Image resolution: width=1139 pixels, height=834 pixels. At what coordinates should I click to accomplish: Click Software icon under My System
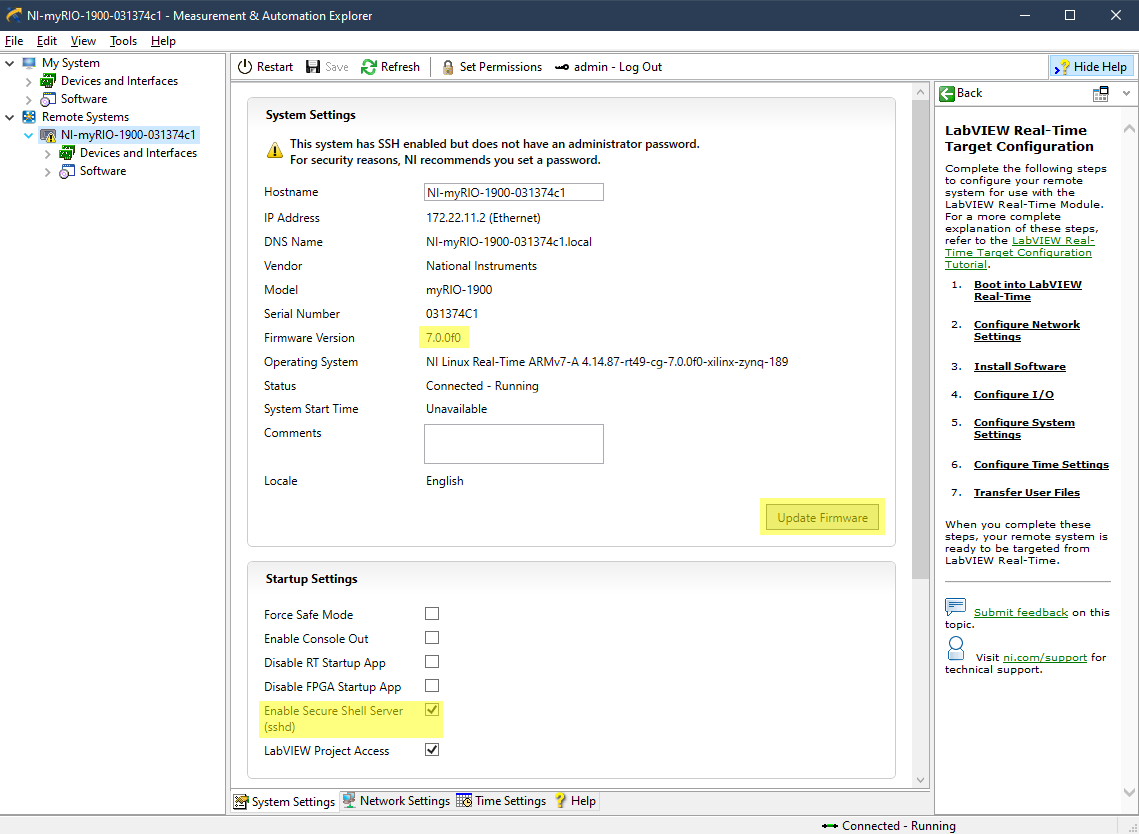(48, 99)
